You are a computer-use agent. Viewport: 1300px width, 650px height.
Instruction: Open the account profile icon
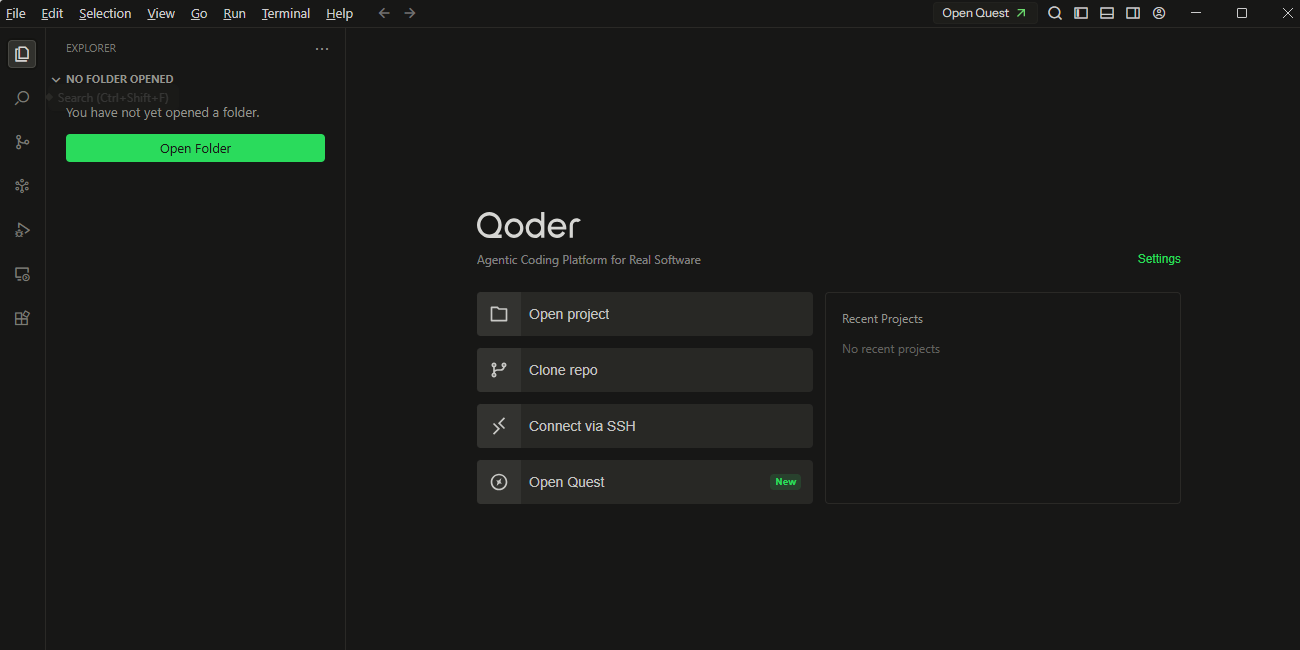(x=1159, y=13)
